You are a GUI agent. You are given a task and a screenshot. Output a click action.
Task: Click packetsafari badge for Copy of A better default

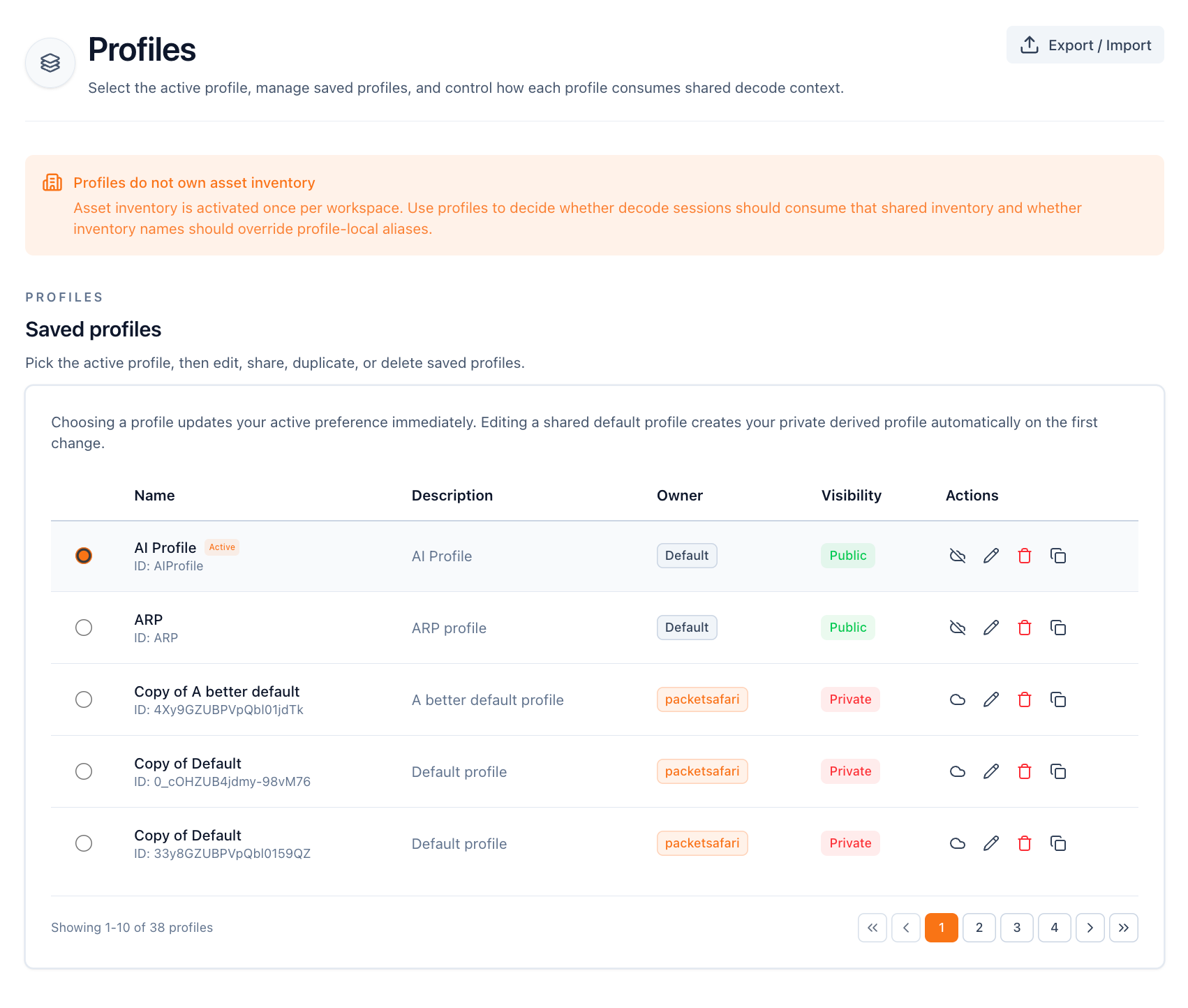point(702,699)
